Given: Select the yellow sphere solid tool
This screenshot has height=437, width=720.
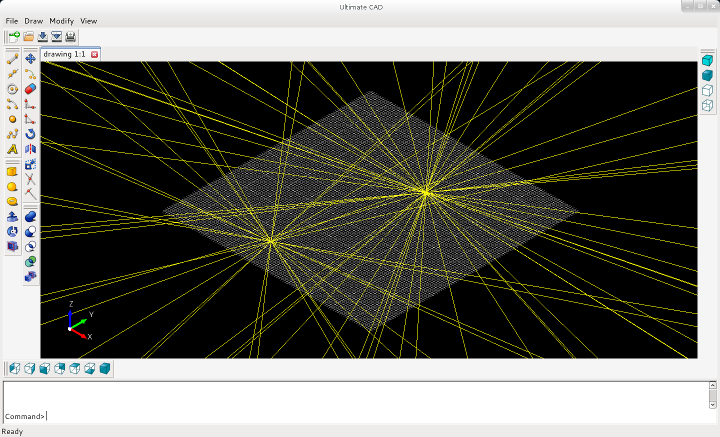Looking at the screenshot, I should (13, 186).
